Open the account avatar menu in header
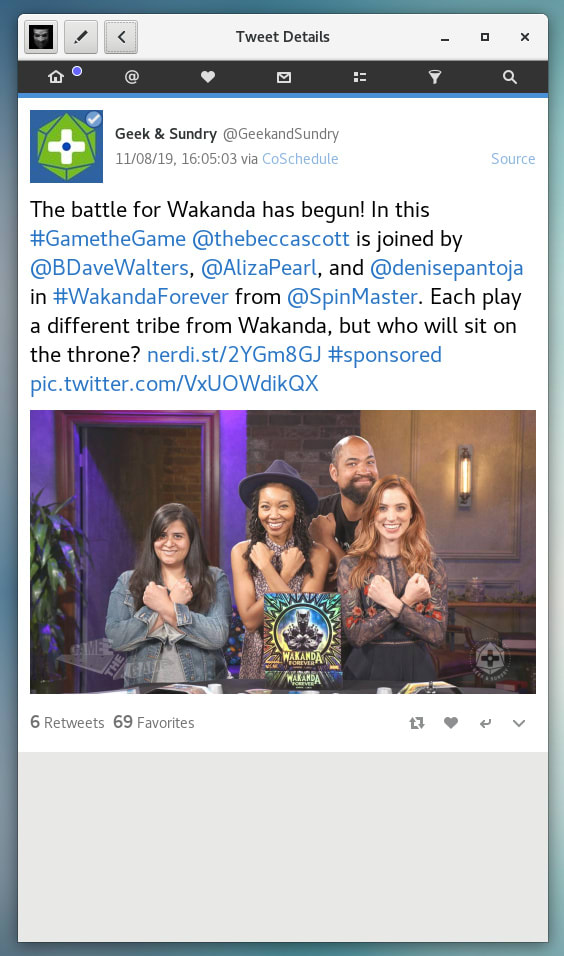The height and width of the screenshot is (956, 564). (41, 37)
